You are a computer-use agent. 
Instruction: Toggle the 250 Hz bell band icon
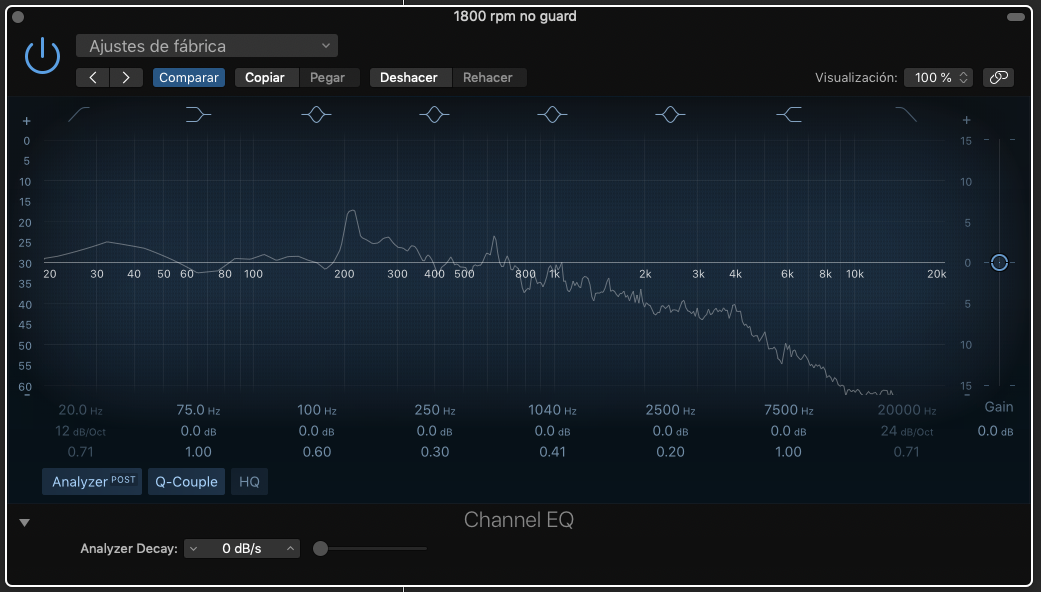[434, 114]
